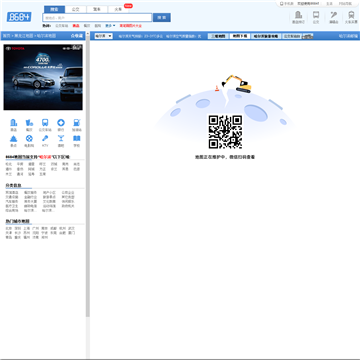Click the Harbin link at right of map toolbar
Image resolution: width=360 pixels, height=360 pixels.
(x=348, y=36)
